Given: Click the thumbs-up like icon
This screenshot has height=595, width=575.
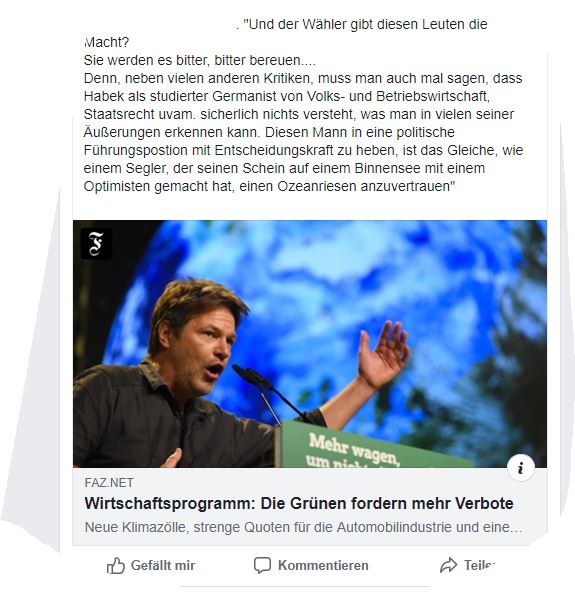Looking at the screenshot, I should (115, 566).
